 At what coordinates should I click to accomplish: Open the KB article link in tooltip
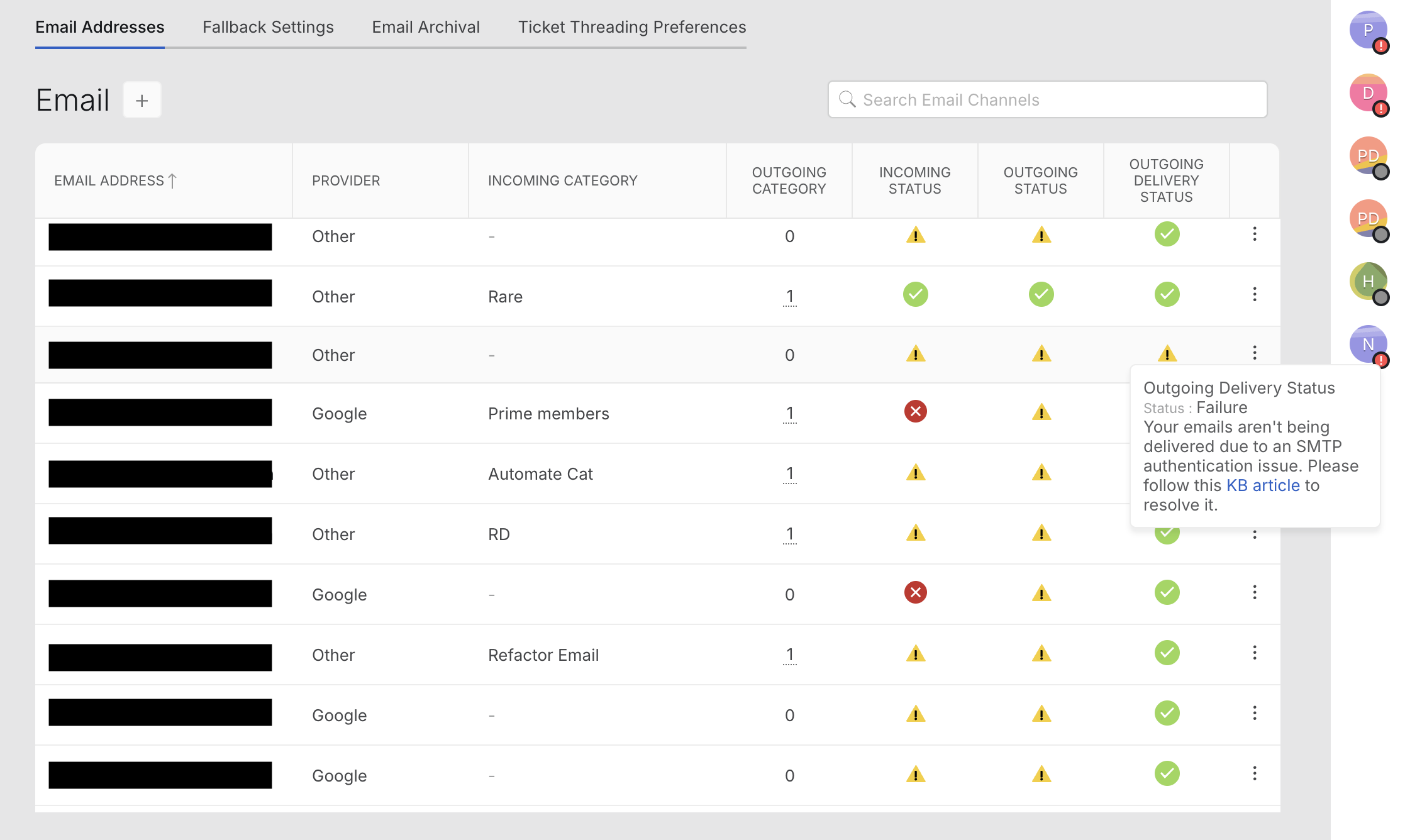point(1263,485)
